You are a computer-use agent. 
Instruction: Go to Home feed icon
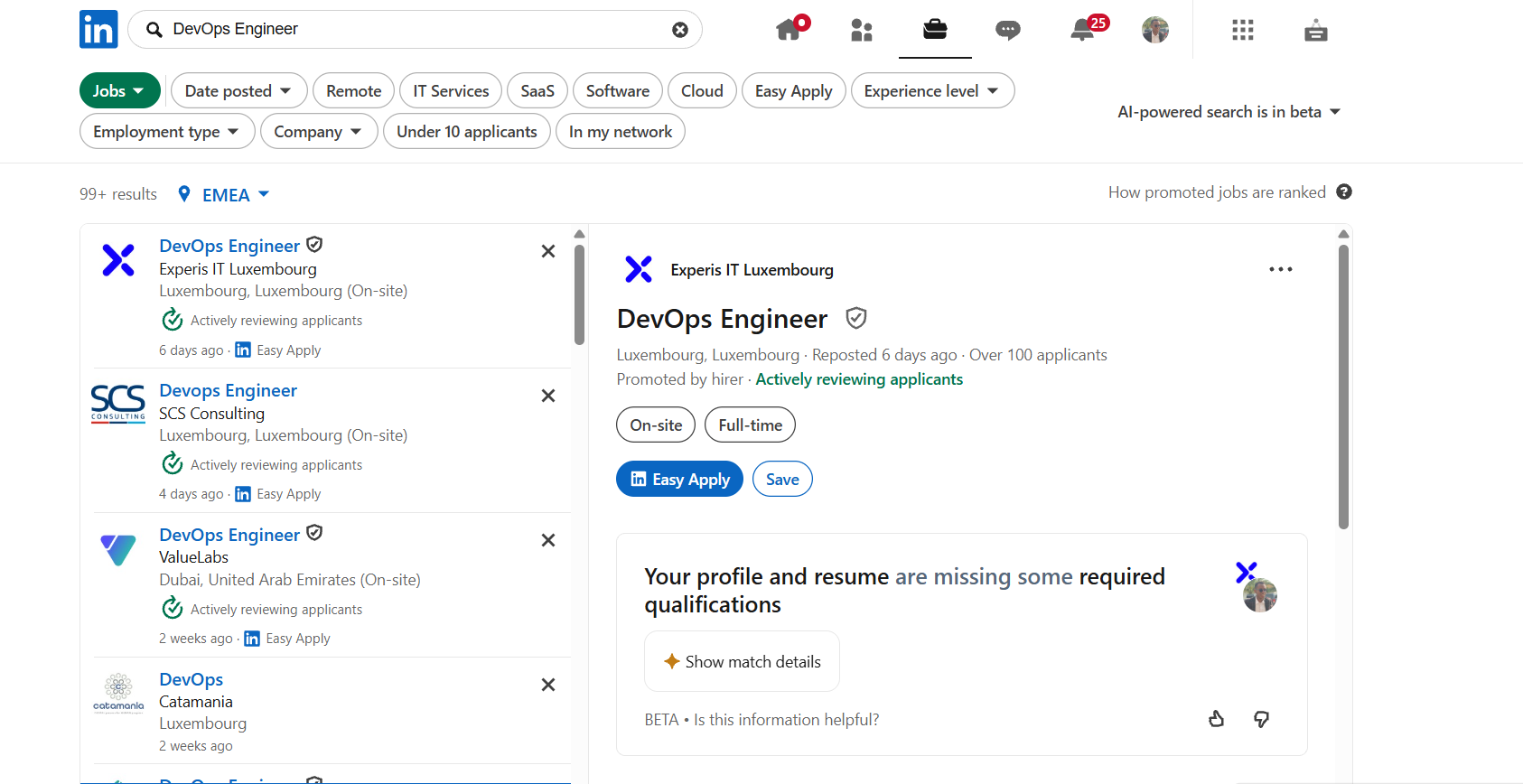tap(789, 30)
